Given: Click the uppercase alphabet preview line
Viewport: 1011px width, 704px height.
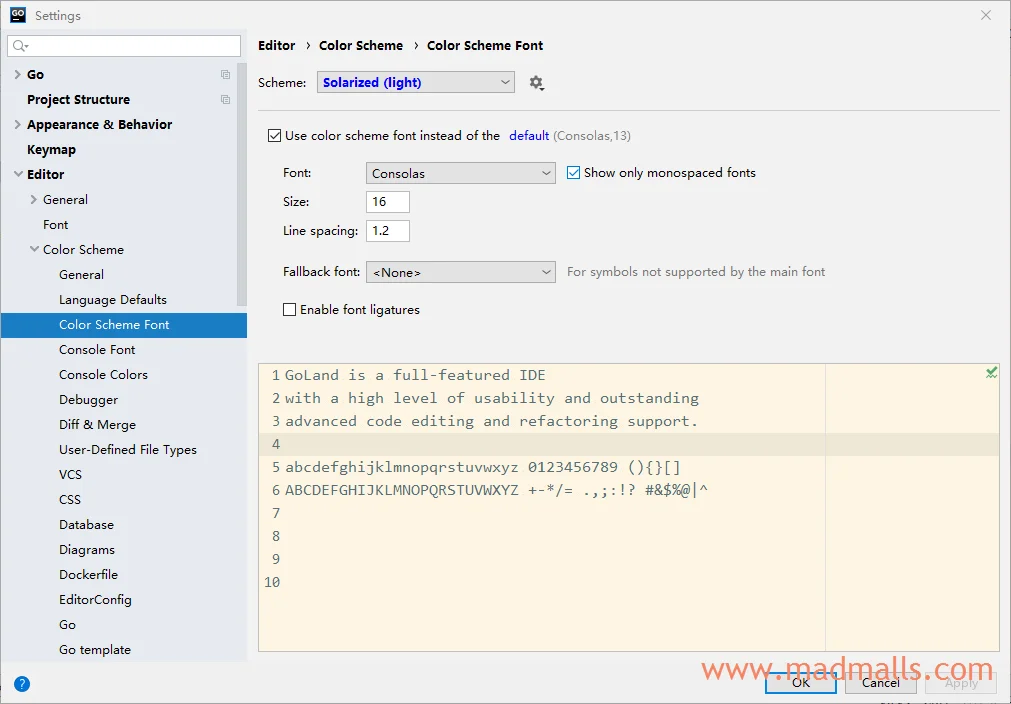Looking at the screenshot, I should pyautogui.click(x=496, y=491).
